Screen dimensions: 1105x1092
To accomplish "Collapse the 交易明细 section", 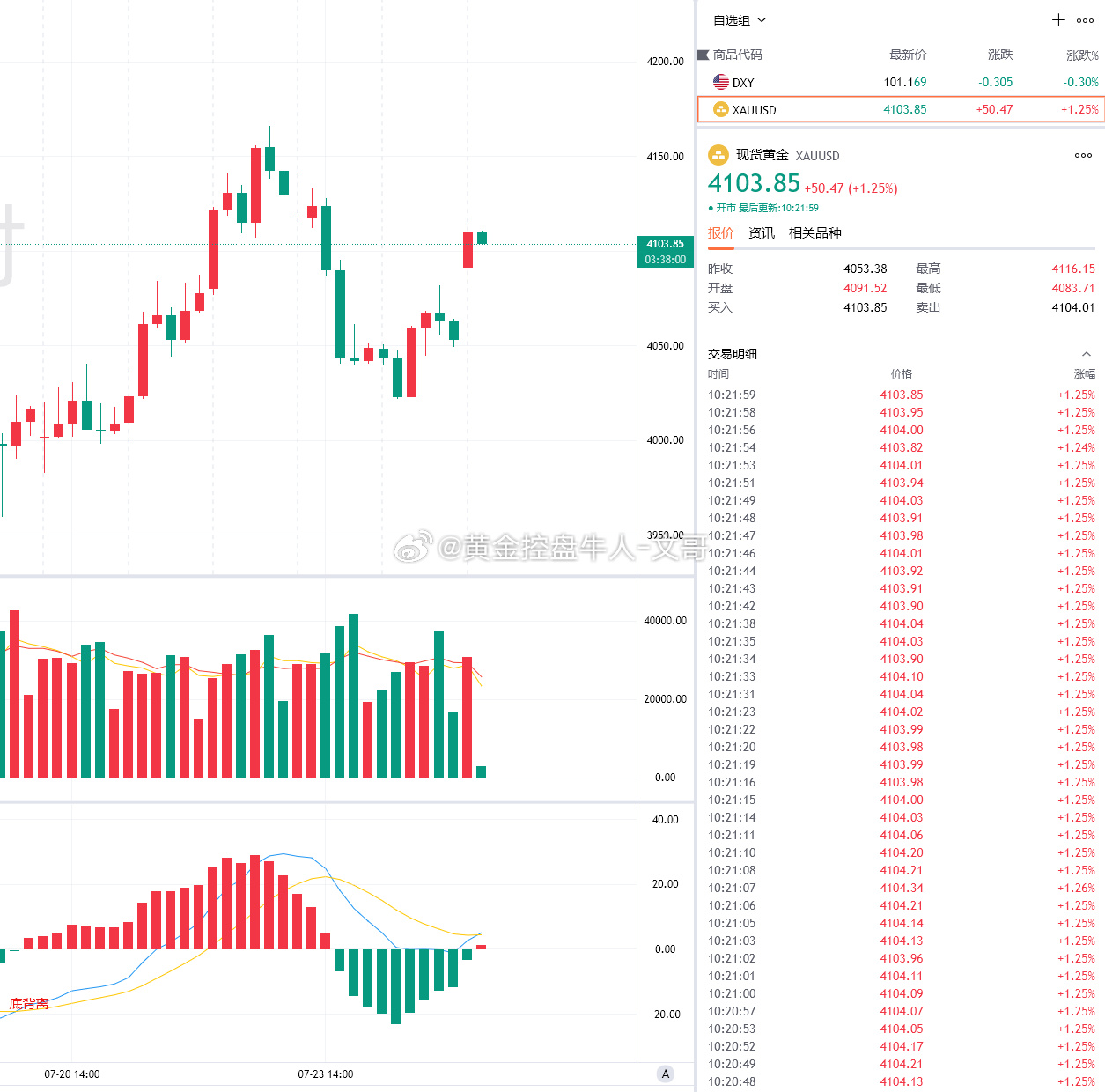I will click(1087, 354).
